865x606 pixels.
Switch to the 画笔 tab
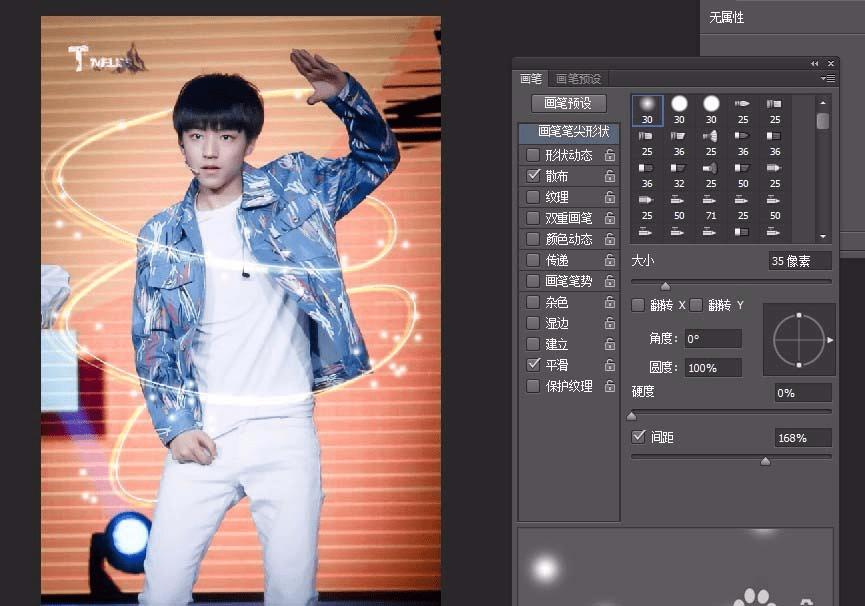[x=531, y=79]
